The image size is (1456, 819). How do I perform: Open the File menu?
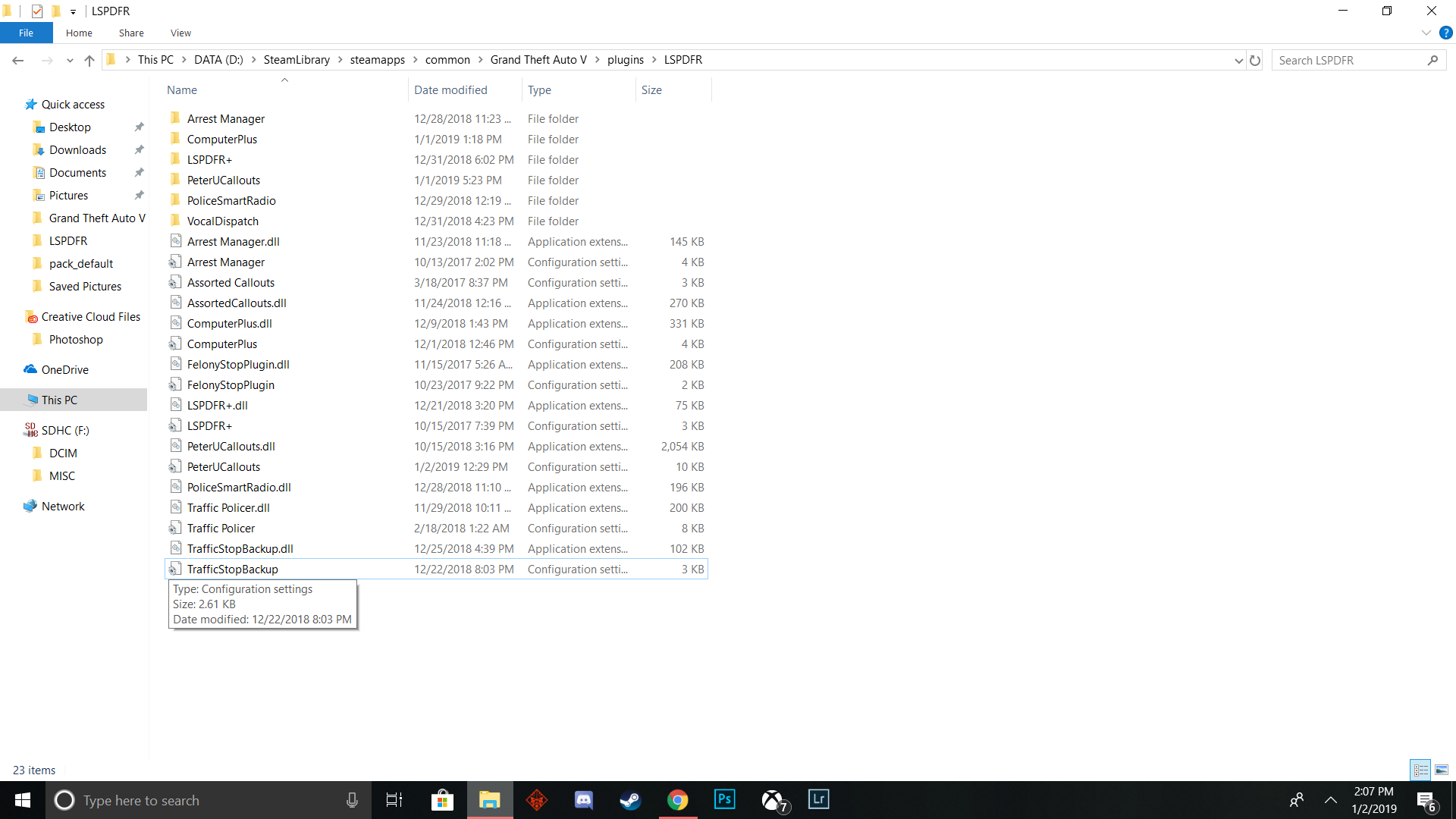pos(26,33)
